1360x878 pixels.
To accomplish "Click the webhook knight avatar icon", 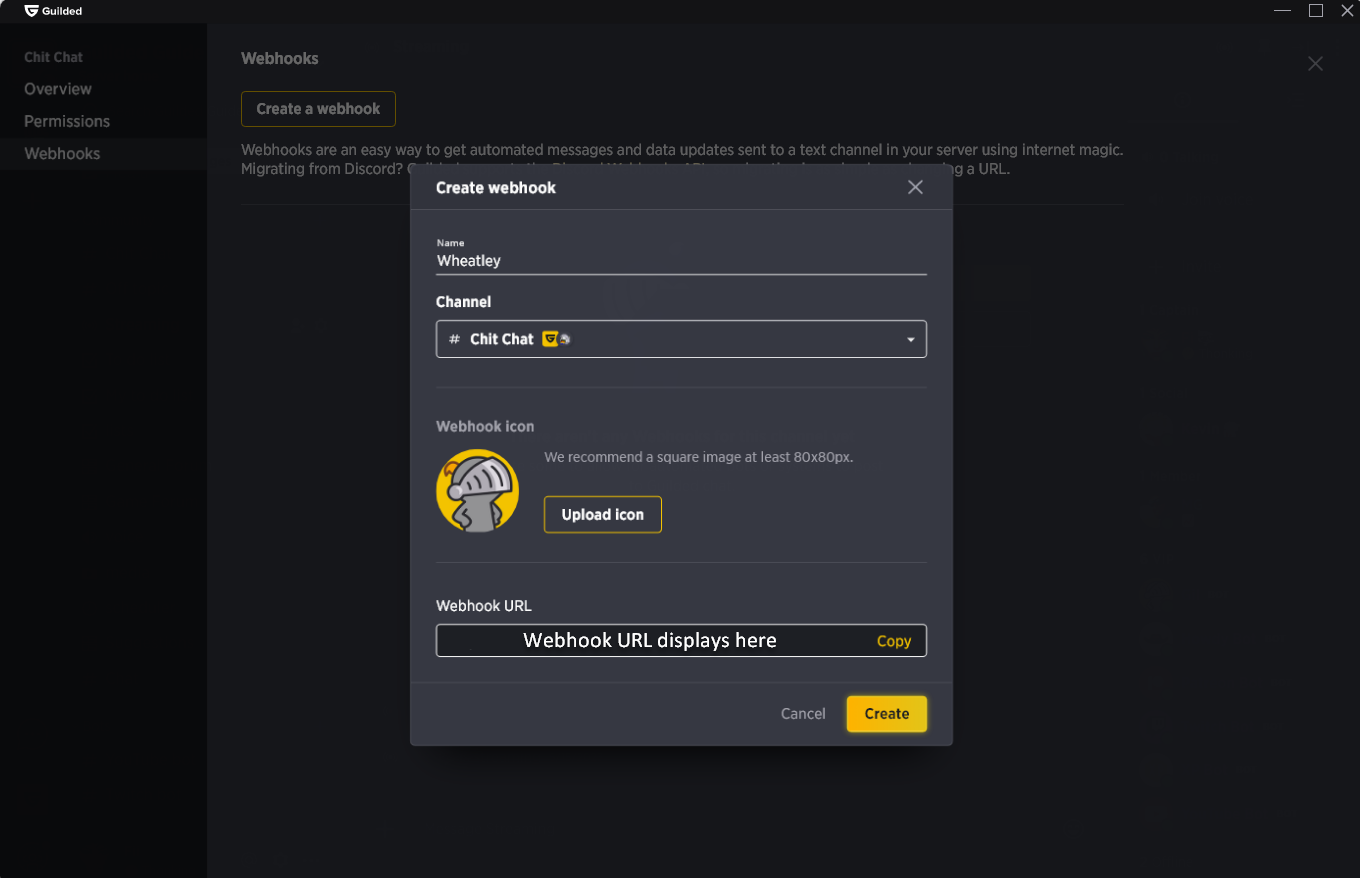I will point(477,490).
